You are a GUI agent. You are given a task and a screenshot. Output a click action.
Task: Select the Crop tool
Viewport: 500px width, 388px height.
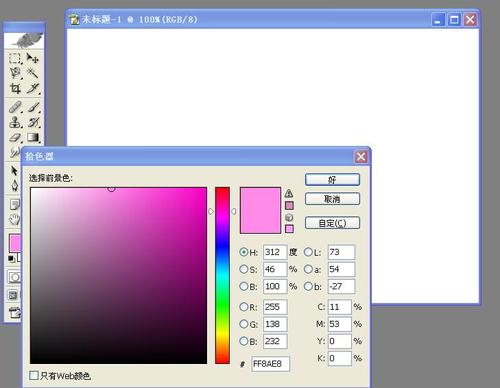[x=15, y=88]
